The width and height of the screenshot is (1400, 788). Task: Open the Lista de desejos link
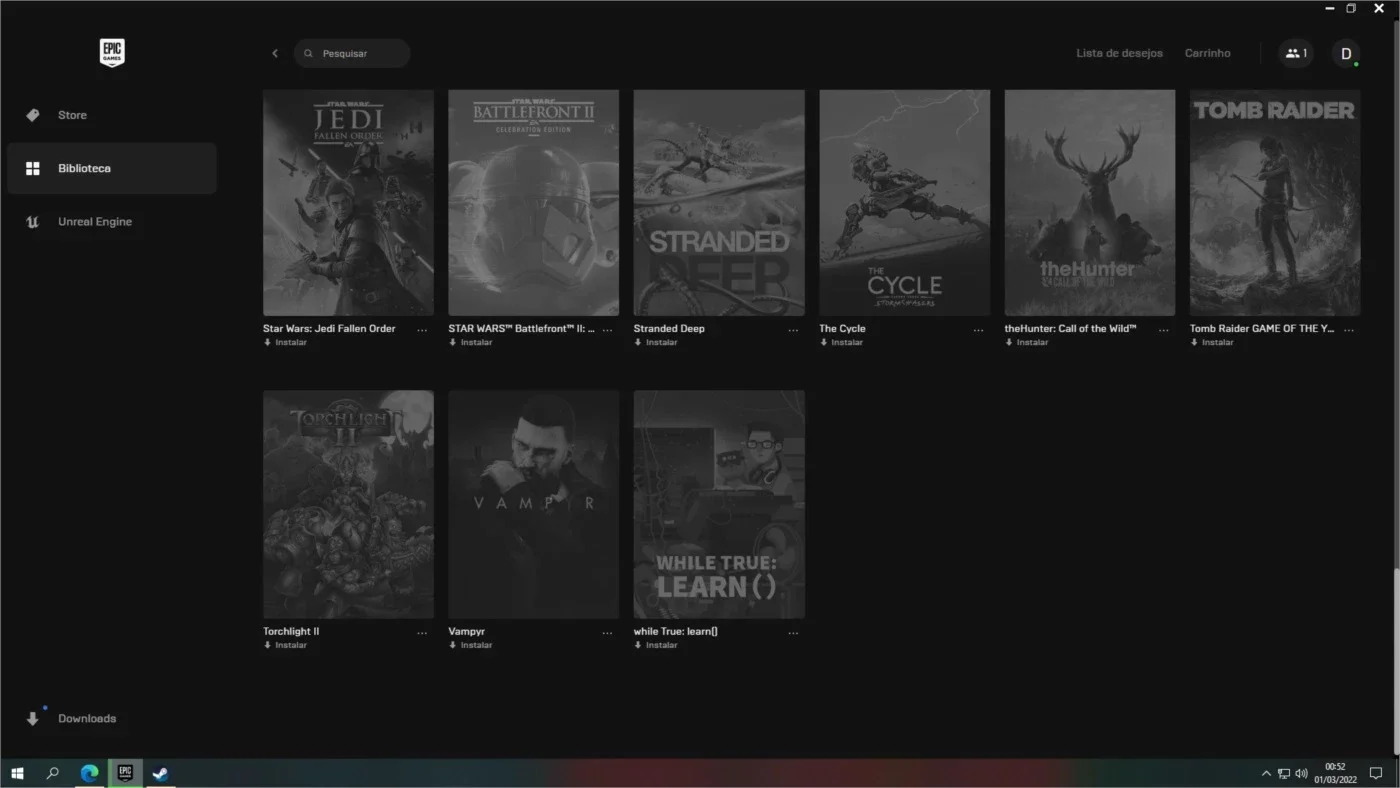[1119, 53]
